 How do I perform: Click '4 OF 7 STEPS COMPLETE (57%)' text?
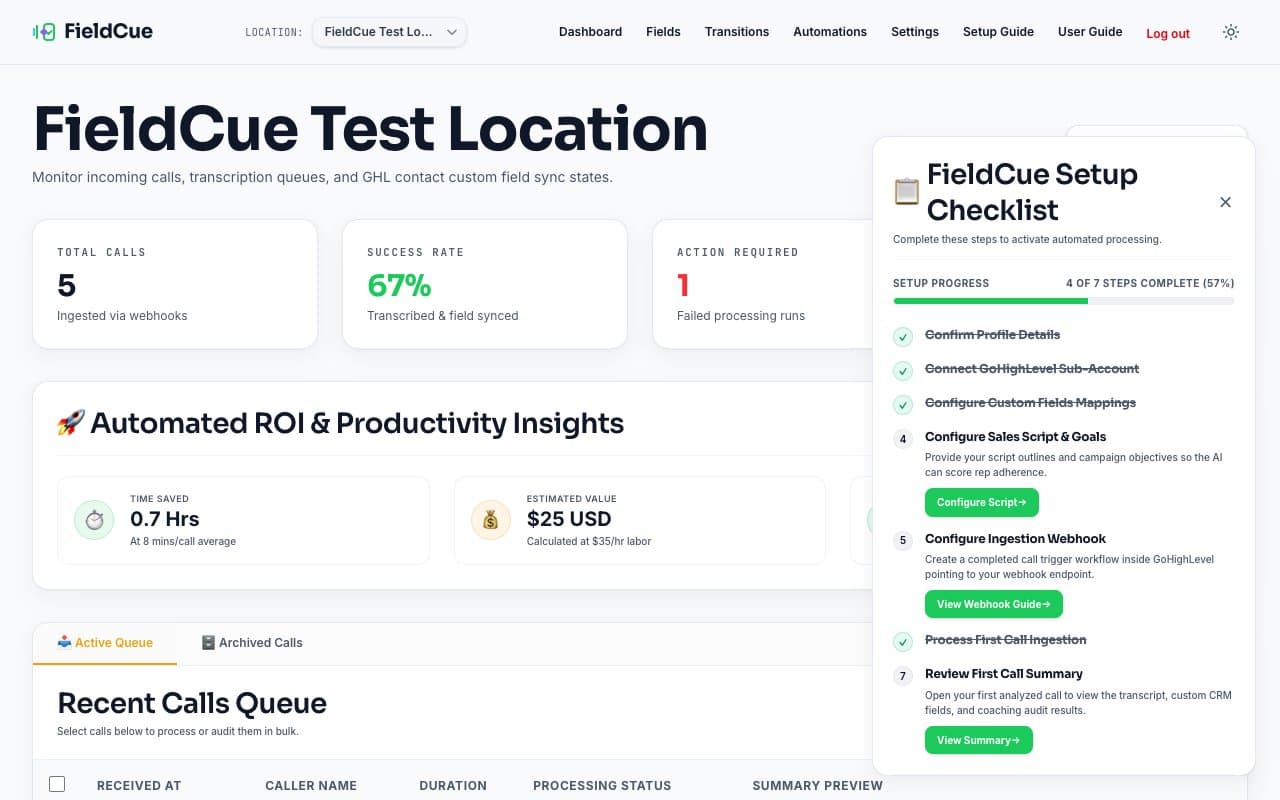tap(1150, 283)
